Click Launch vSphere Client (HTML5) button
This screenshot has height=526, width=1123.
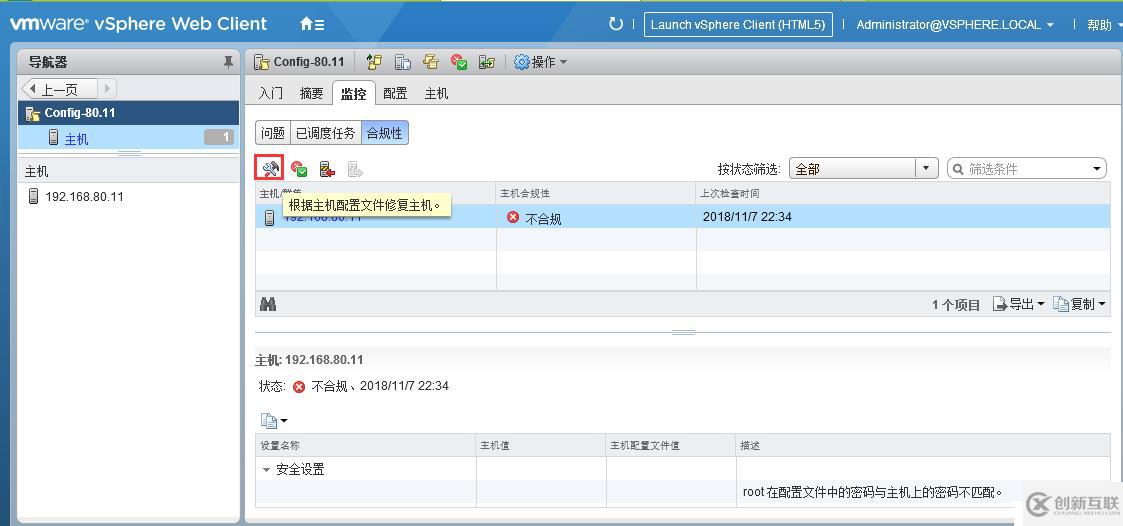coord(738,24)
